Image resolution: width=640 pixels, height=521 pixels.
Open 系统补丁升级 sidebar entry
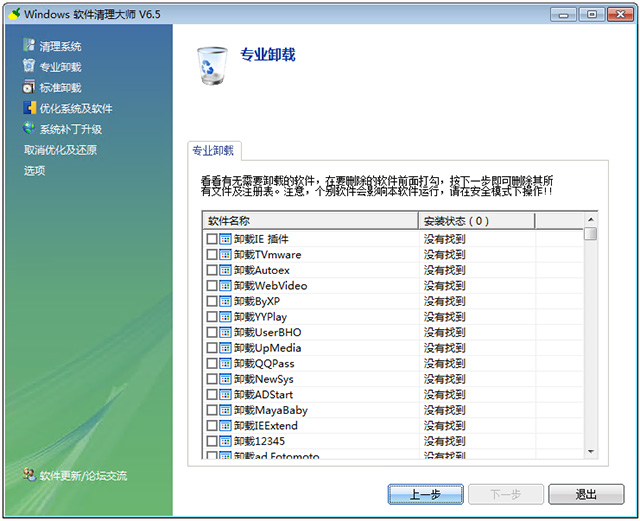[71, 129]
